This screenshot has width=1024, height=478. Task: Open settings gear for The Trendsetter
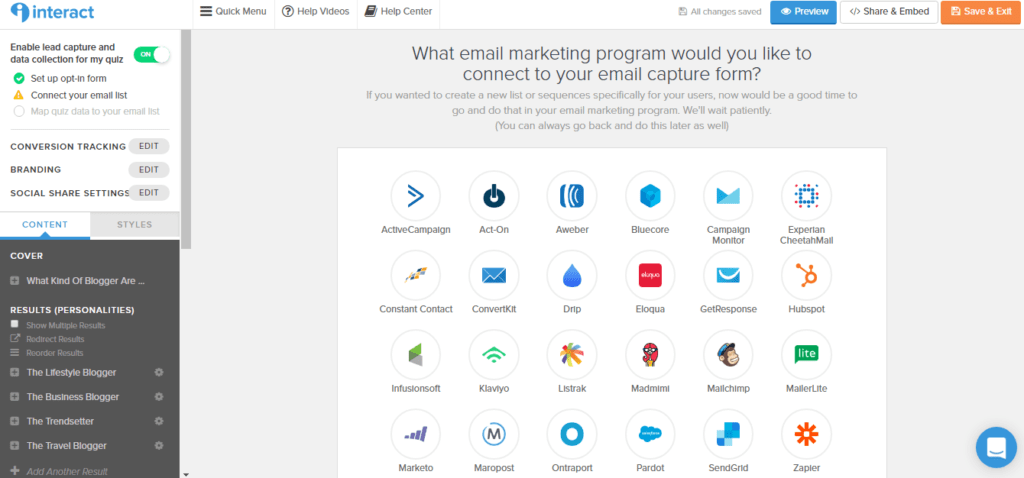[158, 421]
